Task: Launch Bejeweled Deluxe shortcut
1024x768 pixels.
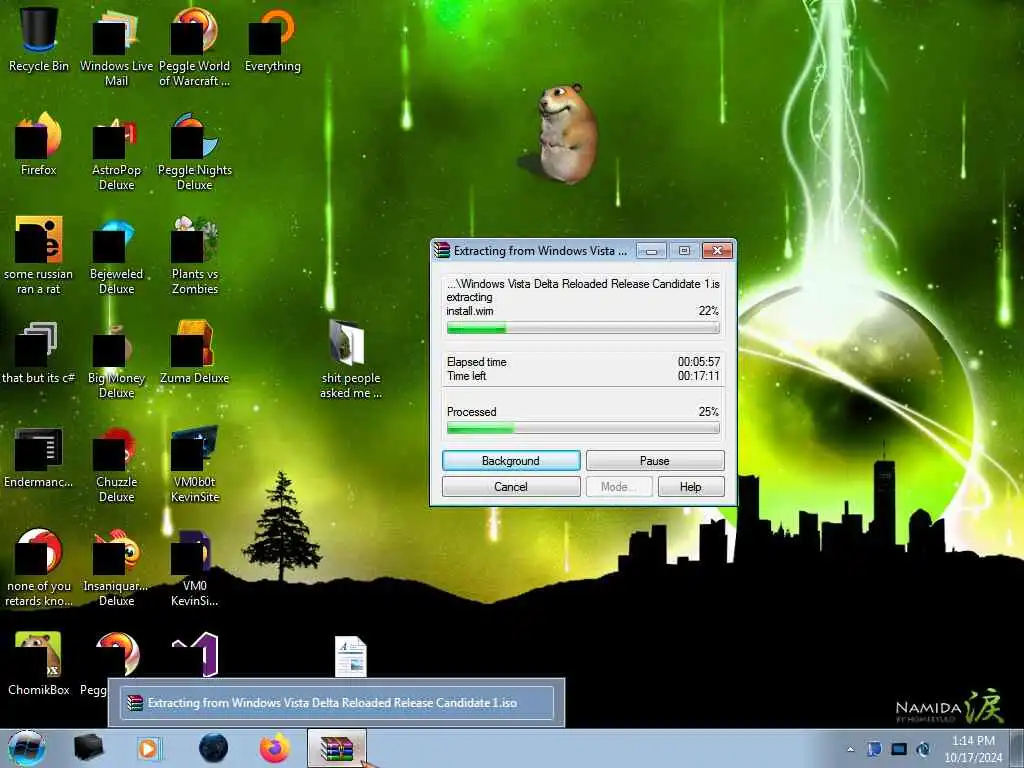Action: pyautogui.click(x=116, y=255)
